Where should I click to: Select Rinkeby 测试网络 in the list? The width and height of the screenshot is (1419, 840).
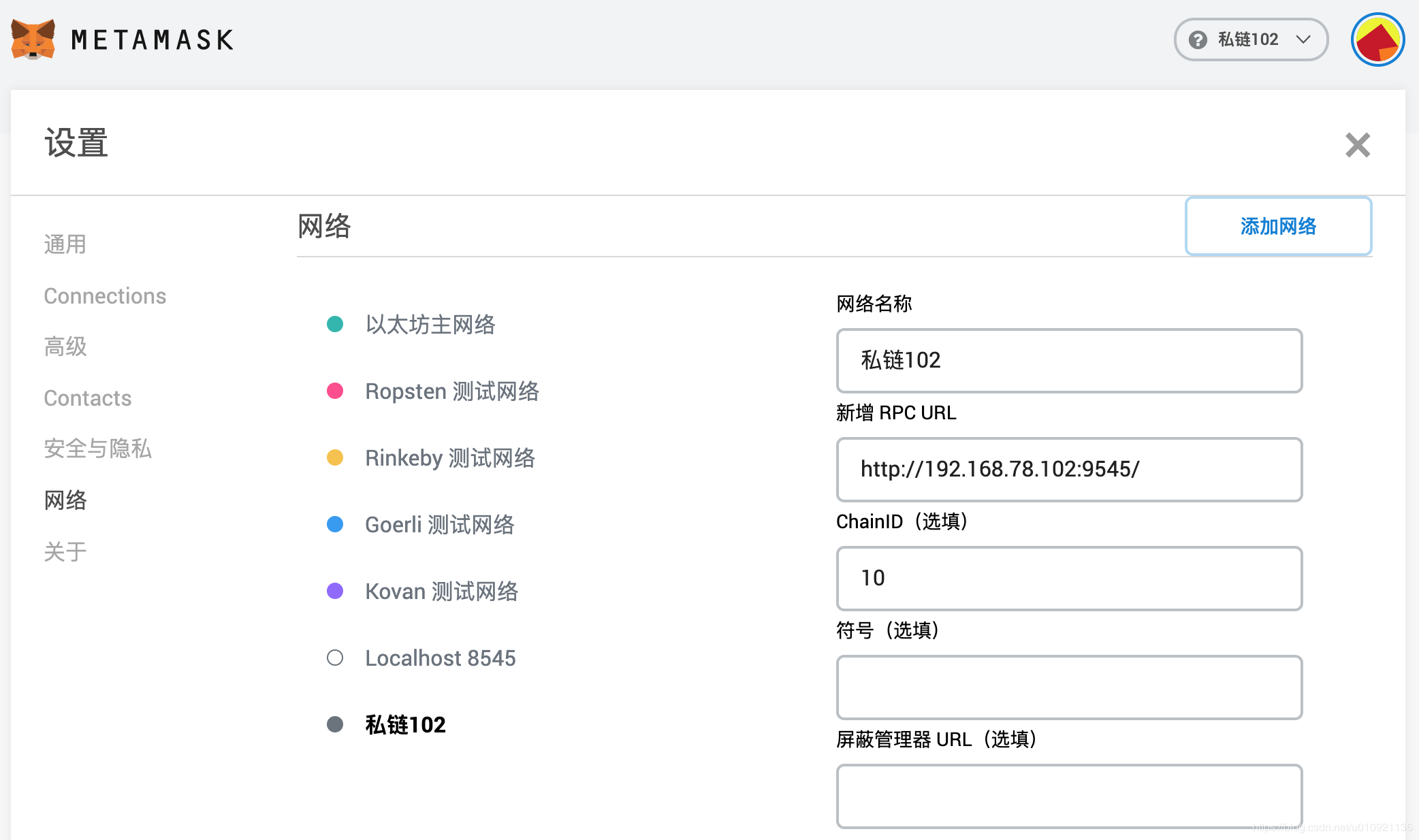click(x=450, y=458)
